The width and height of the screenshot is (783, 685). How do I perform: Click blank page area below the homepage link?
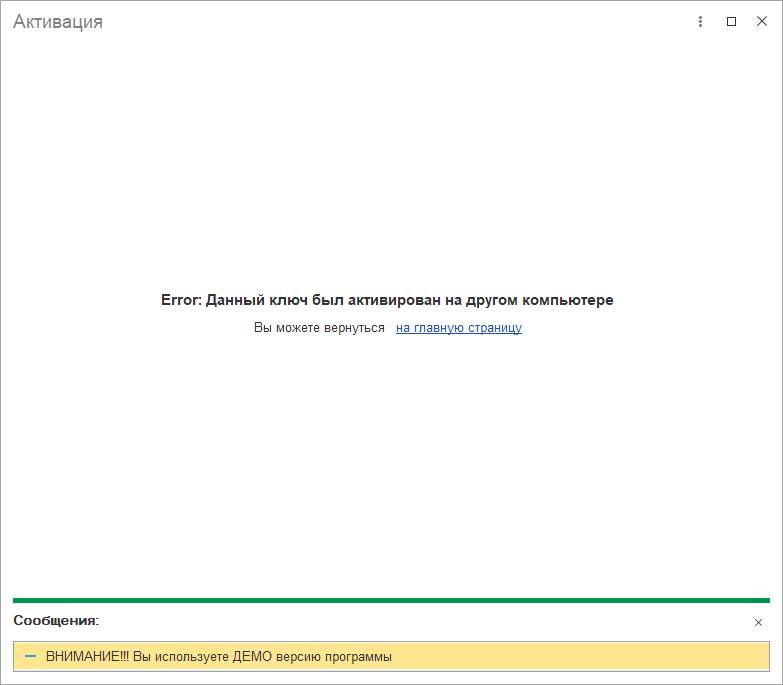[x=391, y=460]
